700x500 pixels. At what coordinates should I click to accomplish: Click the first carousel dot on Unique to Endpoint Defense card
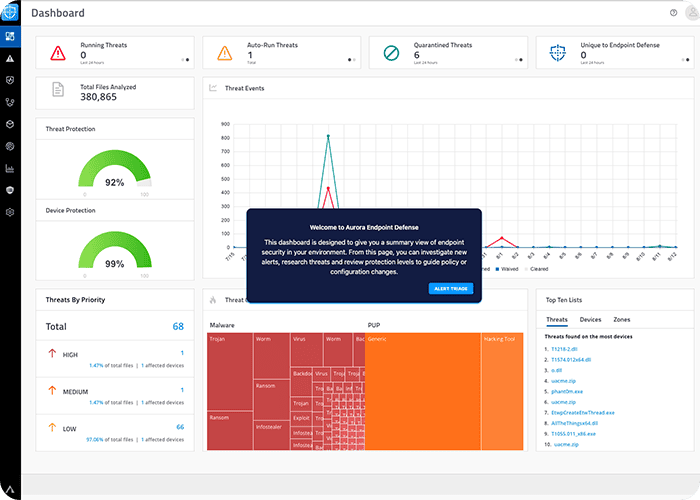tap(683, 60)
